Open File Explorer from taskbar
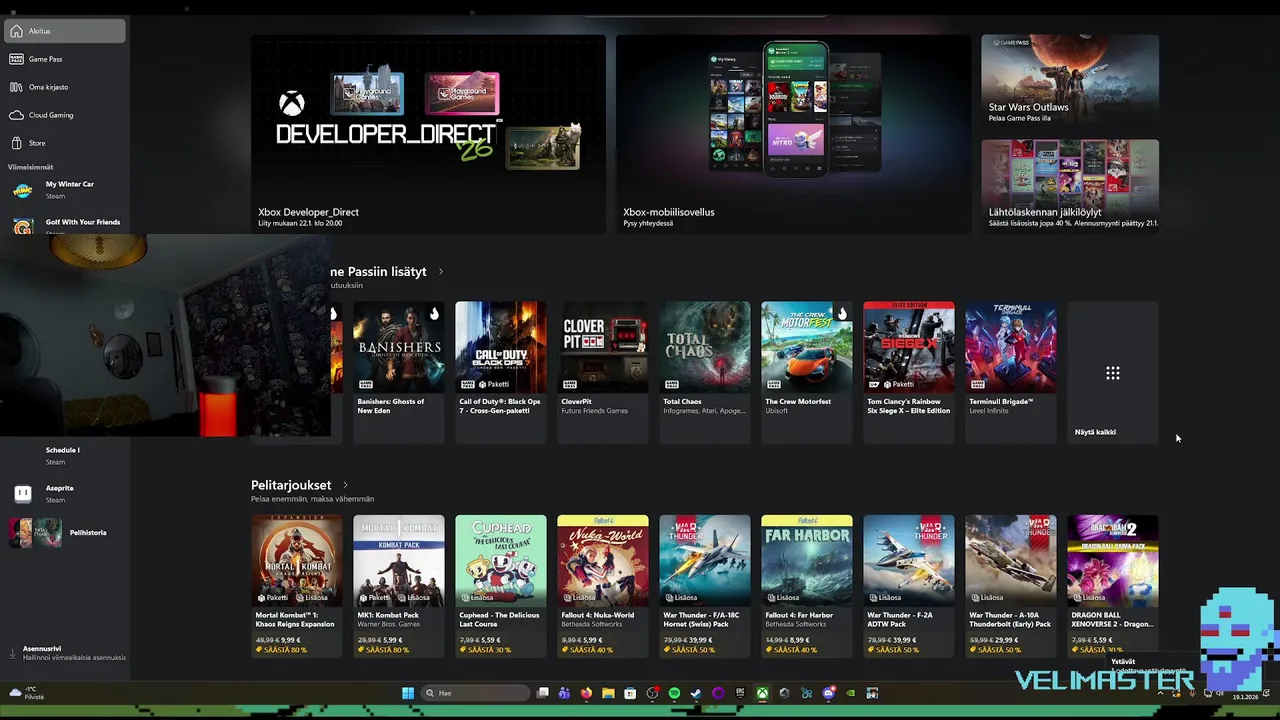 pyautogui.click(x=608, y=693)
